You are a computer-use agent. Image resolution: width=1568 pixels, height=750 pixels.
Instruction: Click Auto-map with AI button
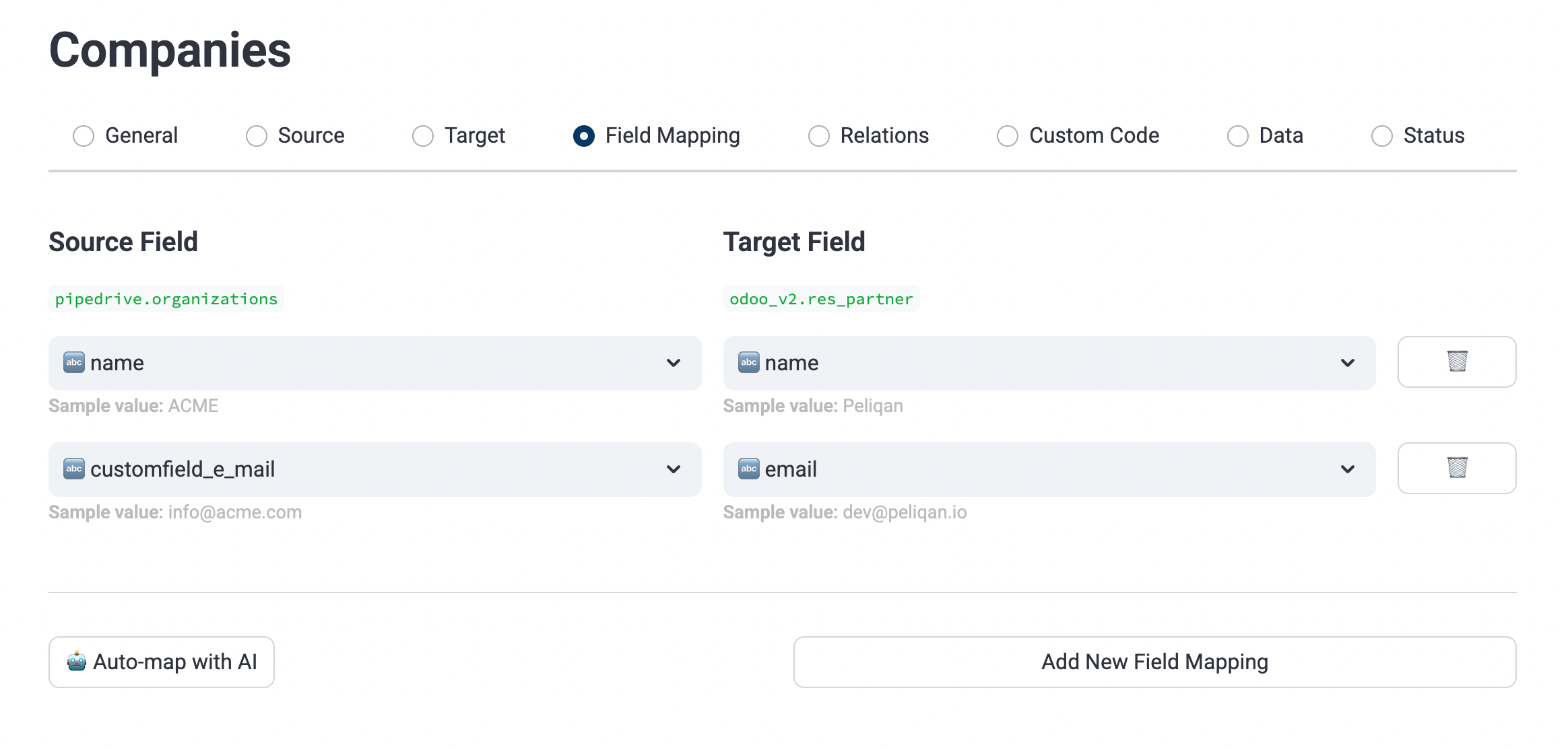pyautogui.click(x=162, y=662)
